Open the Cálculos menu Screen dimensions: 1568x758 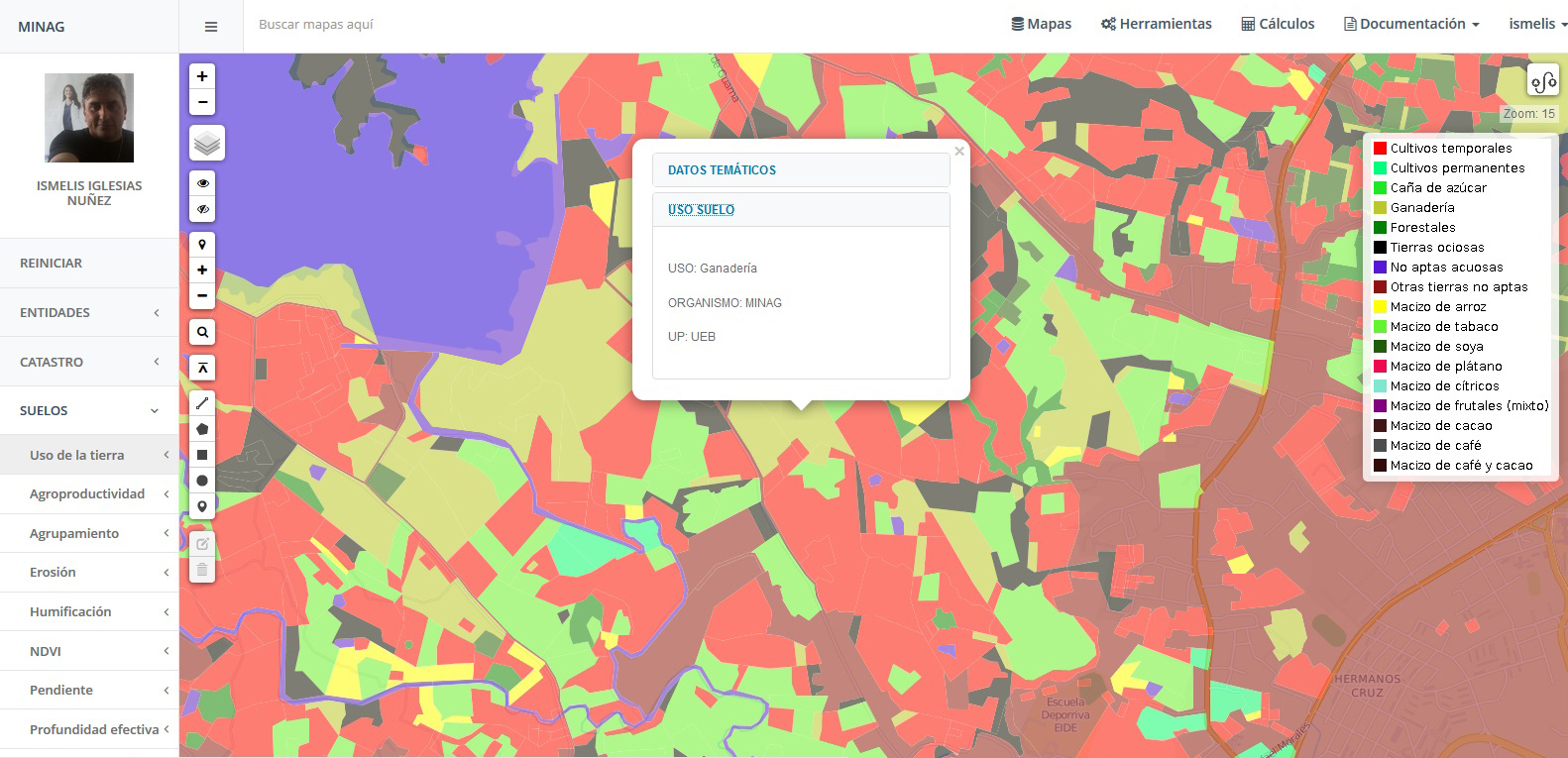coord(1278,24)
